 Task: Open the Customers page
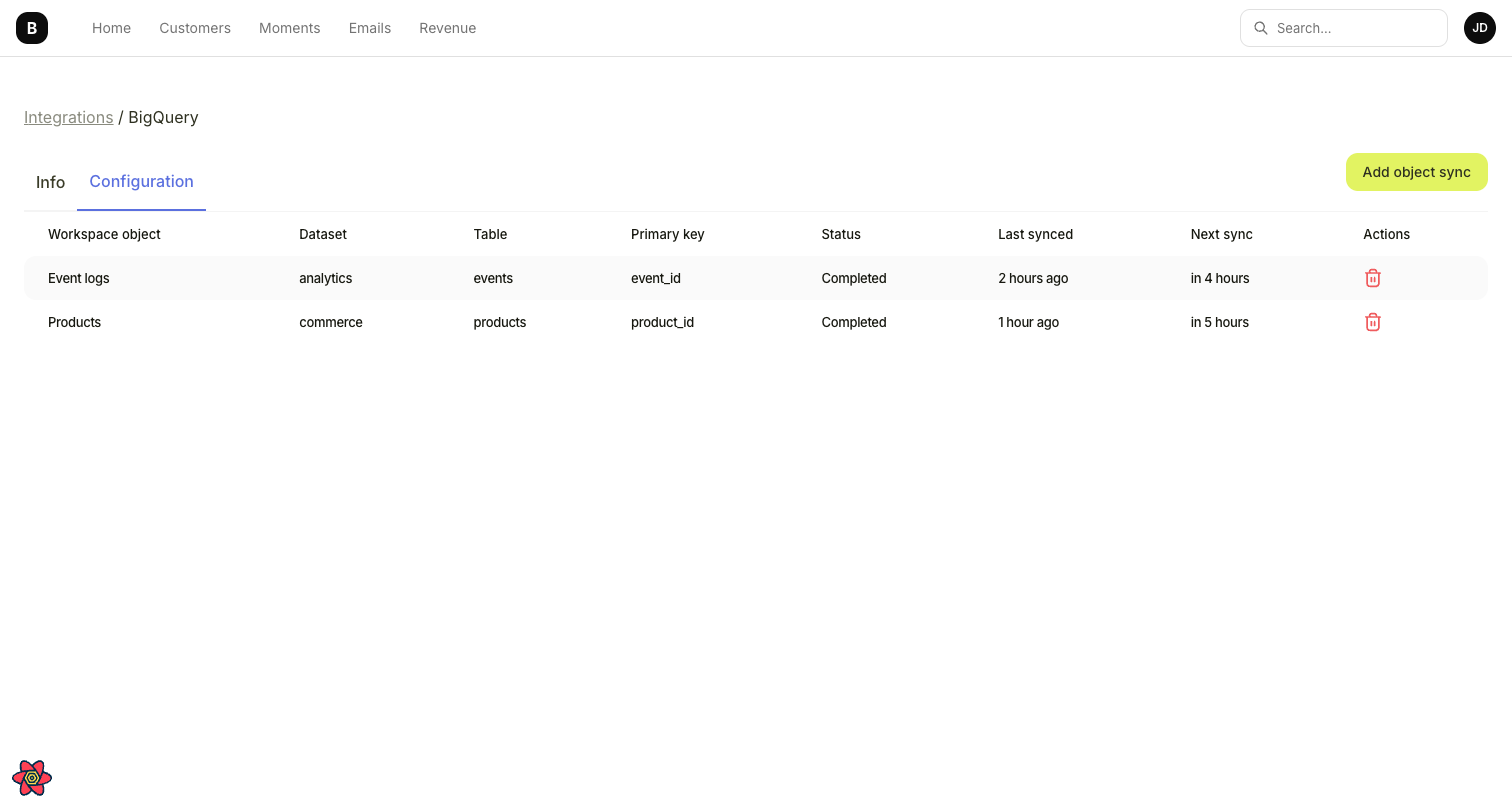pyautogui.click(x=194, y=27)
